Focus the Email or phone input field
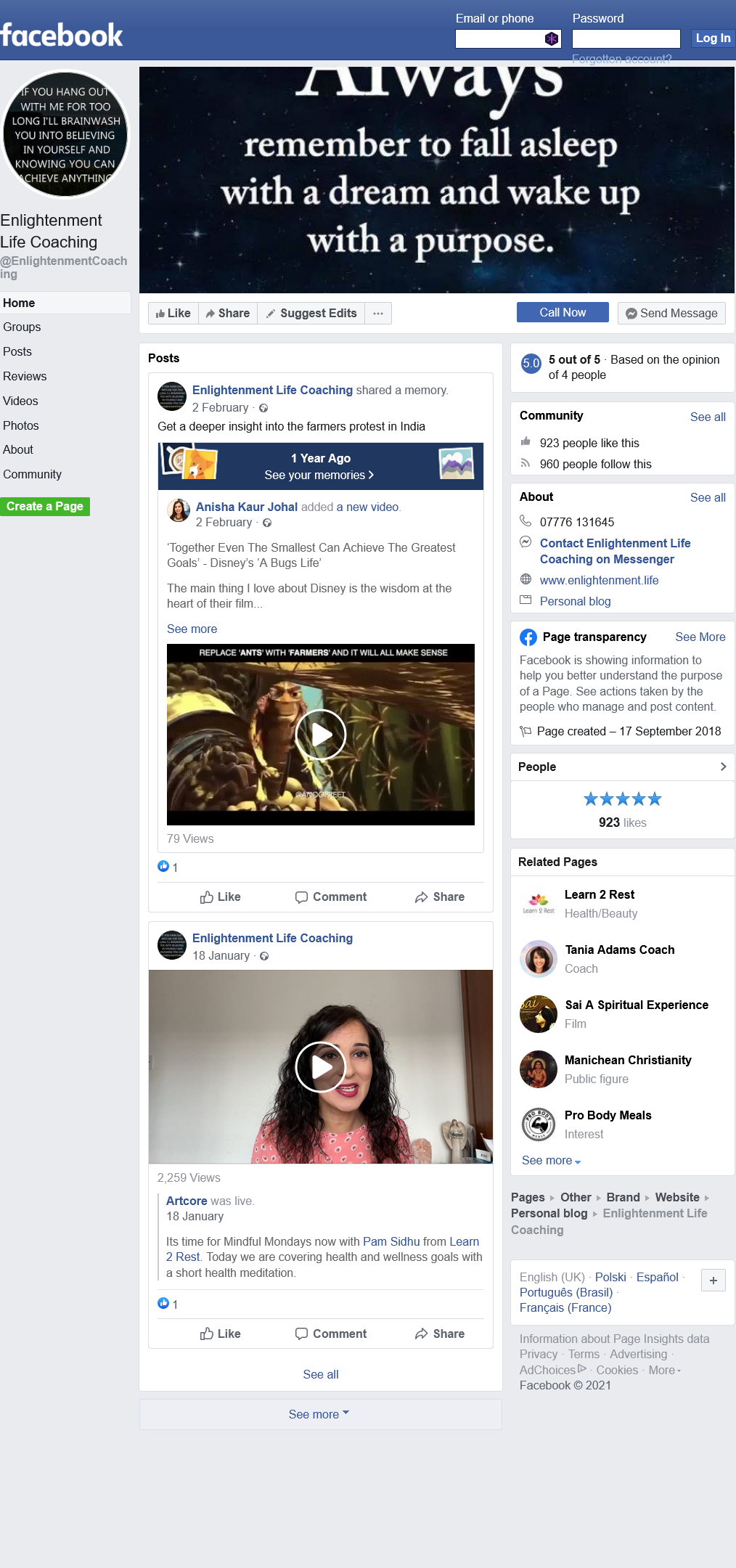Image resolution: width=736 pixels, height=1568 pixels. (x=499, y=39)
